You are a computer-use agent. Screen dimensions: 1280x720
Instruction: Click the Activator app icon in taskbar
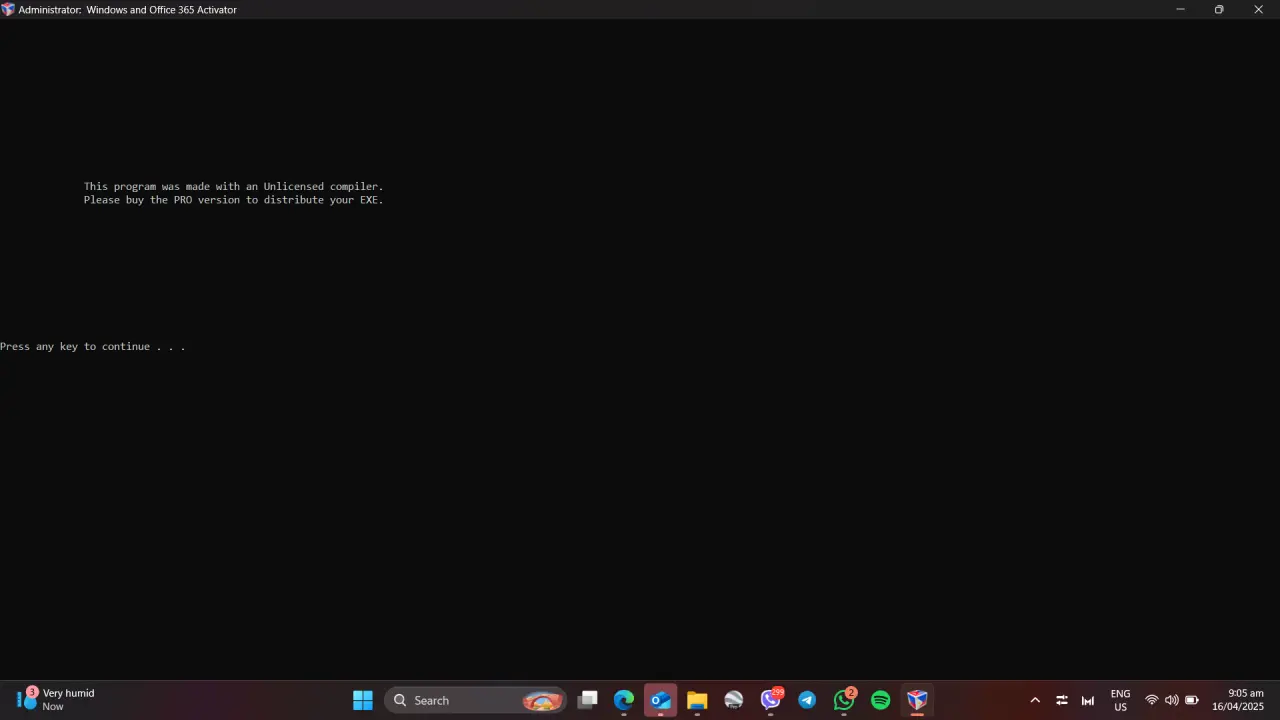(917, 700)
